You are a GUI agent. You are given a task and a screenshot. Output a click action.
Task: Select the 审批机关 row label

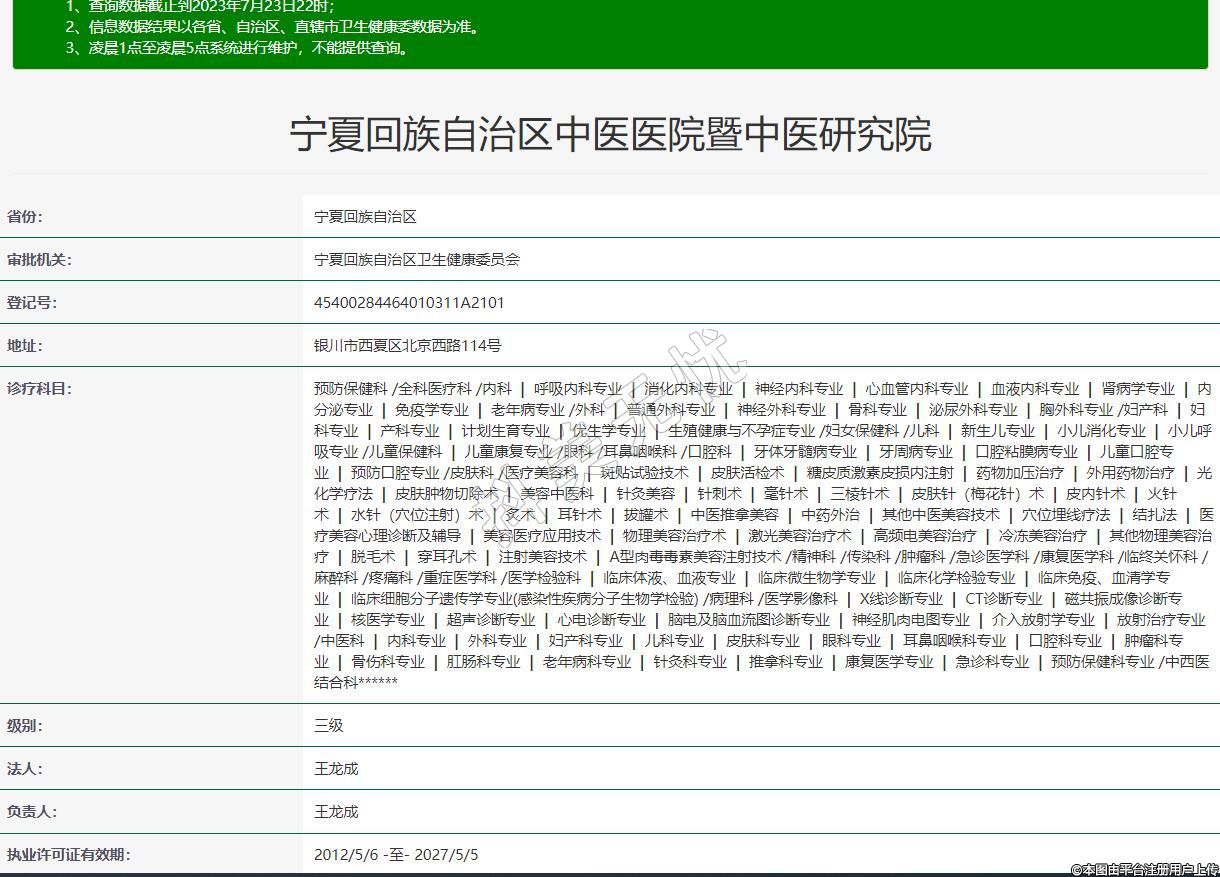coord(39,260)
